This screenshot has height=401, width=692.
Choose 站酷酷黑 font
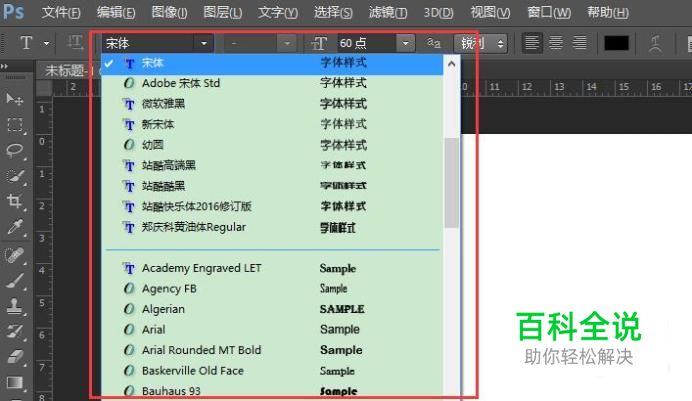(272, 186)
